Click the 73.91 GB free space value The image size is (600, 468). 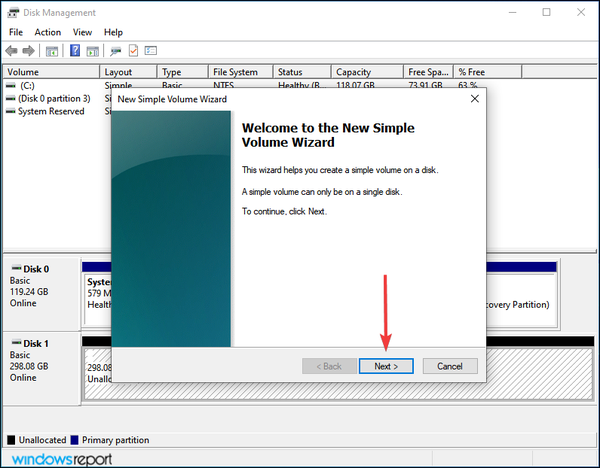(425, 85)
